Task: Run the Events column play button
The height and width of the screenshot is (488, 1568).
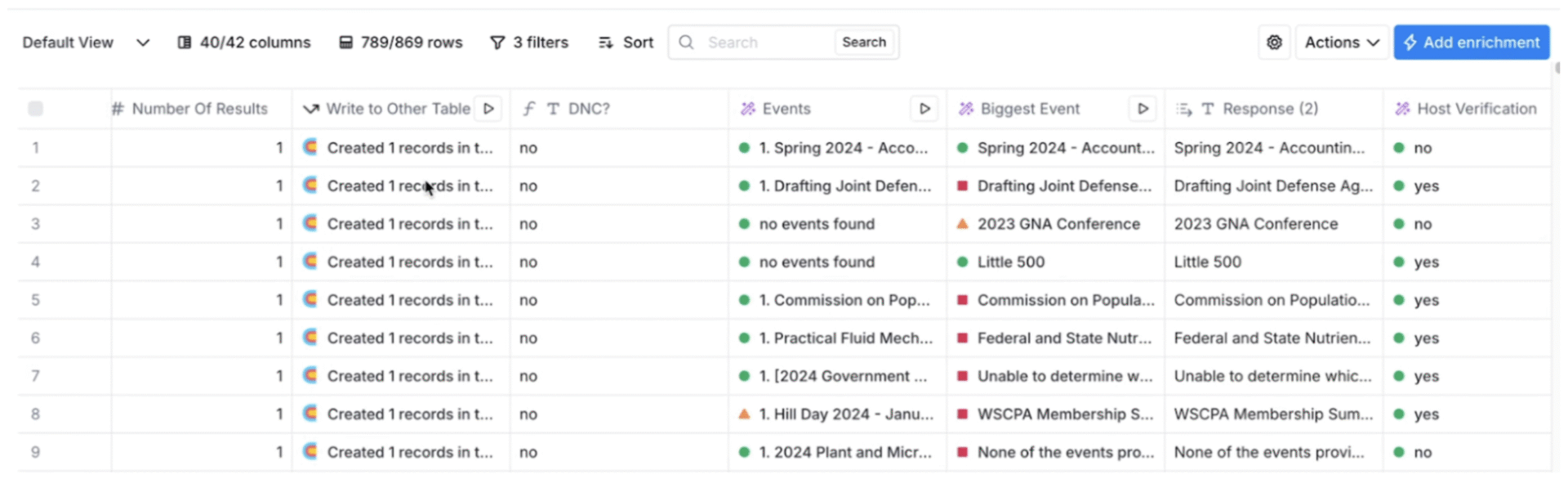Action: 924,109
